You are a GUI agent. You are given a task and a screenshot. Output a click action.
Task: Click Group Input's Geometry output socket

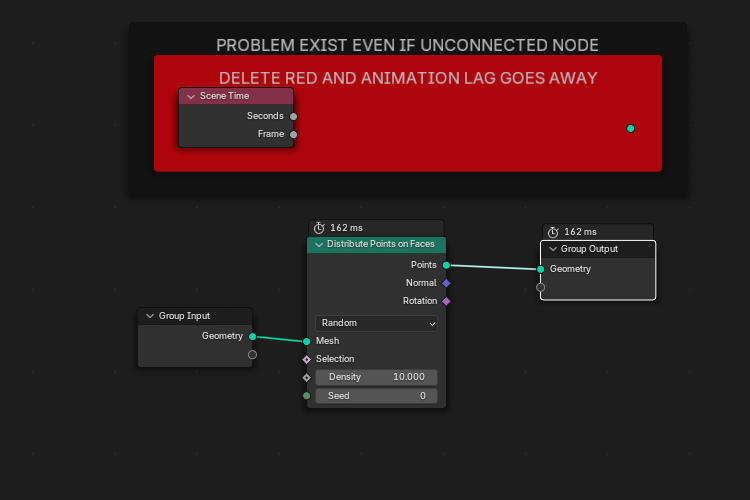point(252,336)
